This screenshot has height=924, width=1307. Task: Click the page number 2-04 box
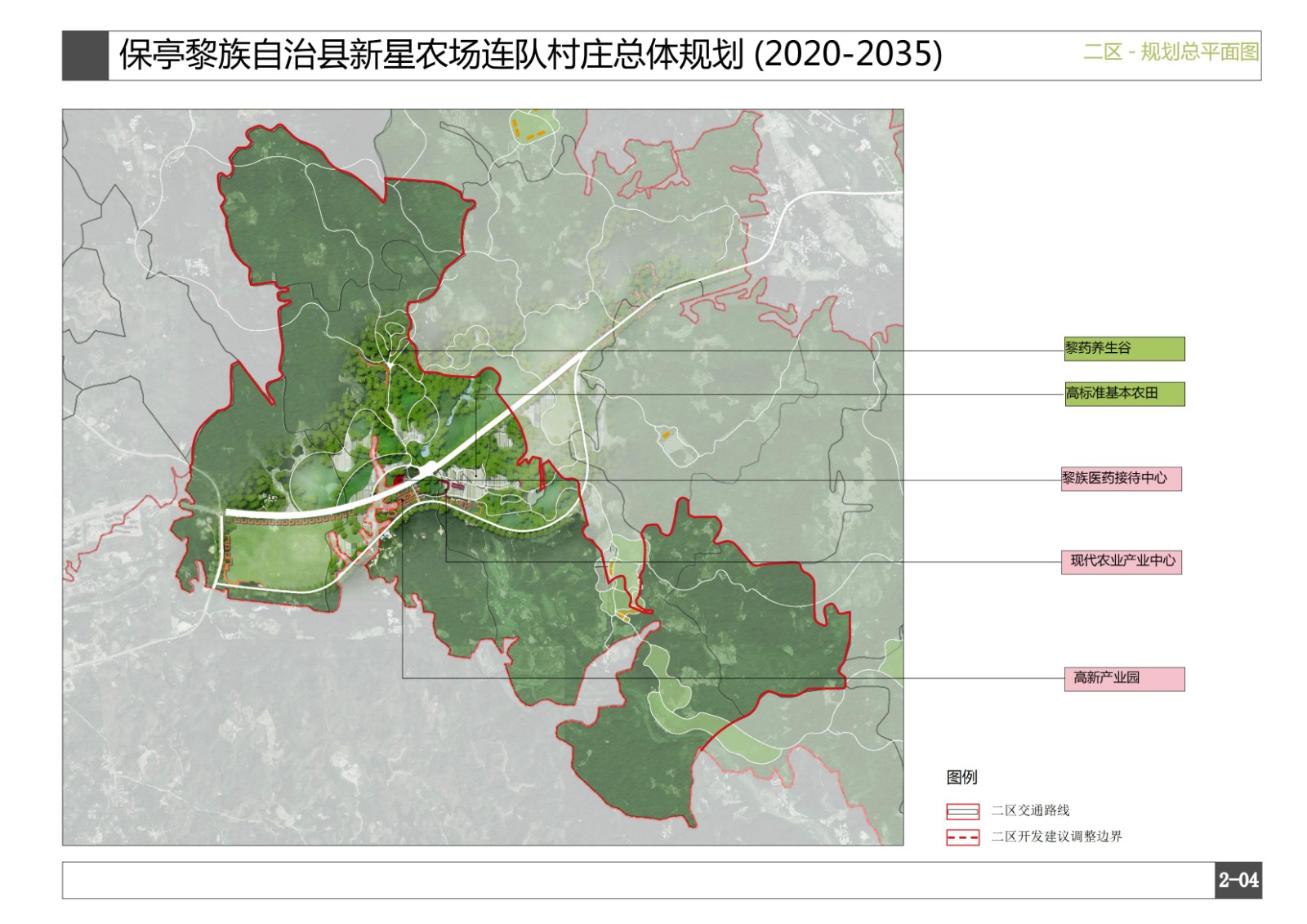click(x=1238, y=880)
